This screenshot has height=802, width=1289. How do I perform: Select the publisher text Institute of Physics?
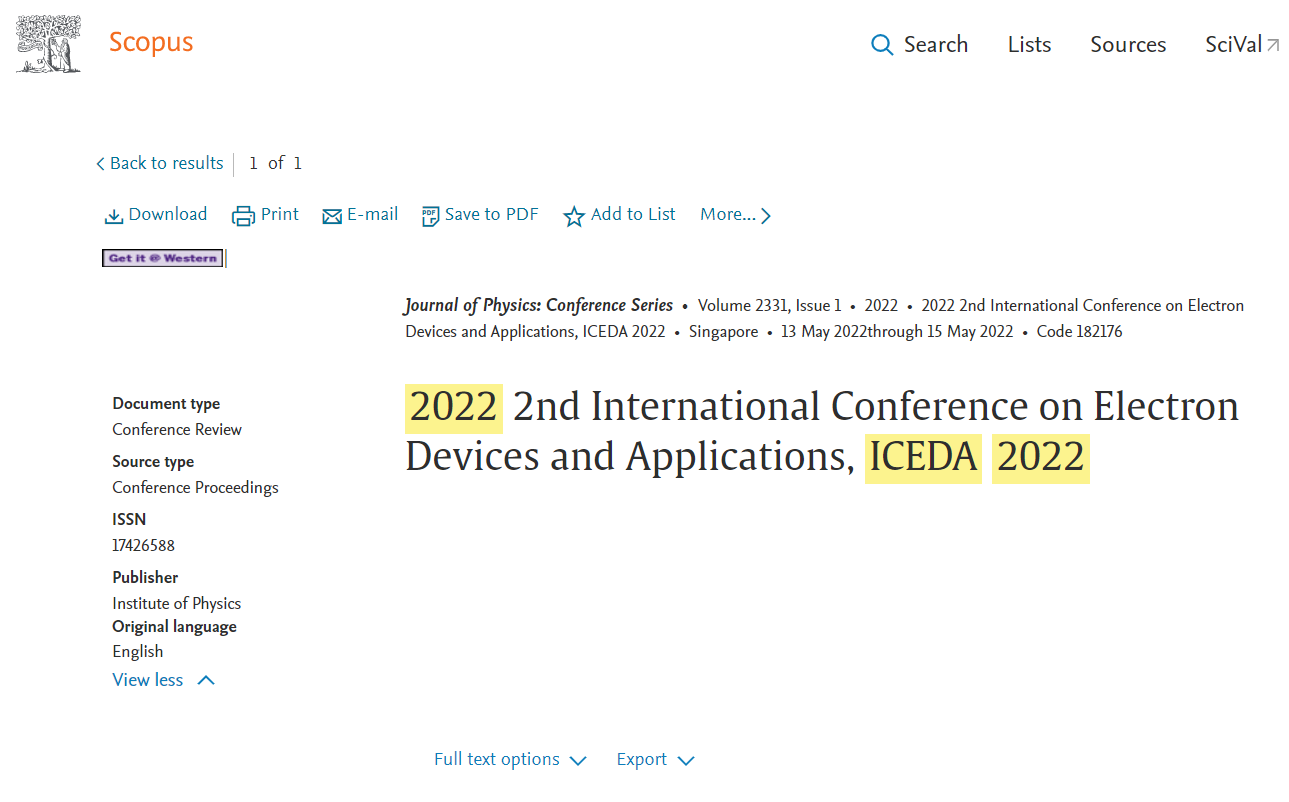177,603
